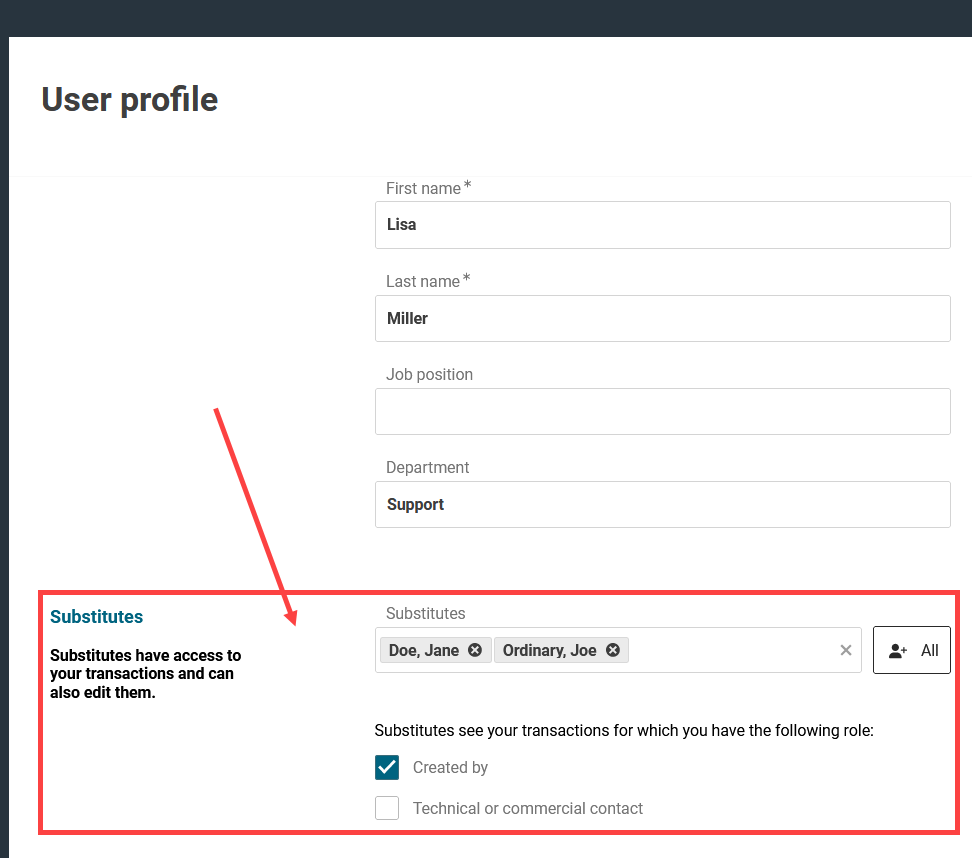The height and width of the screenshot is (858, 972).
Task: Focus the Last name field containing Miller
Action: (662, 318)
